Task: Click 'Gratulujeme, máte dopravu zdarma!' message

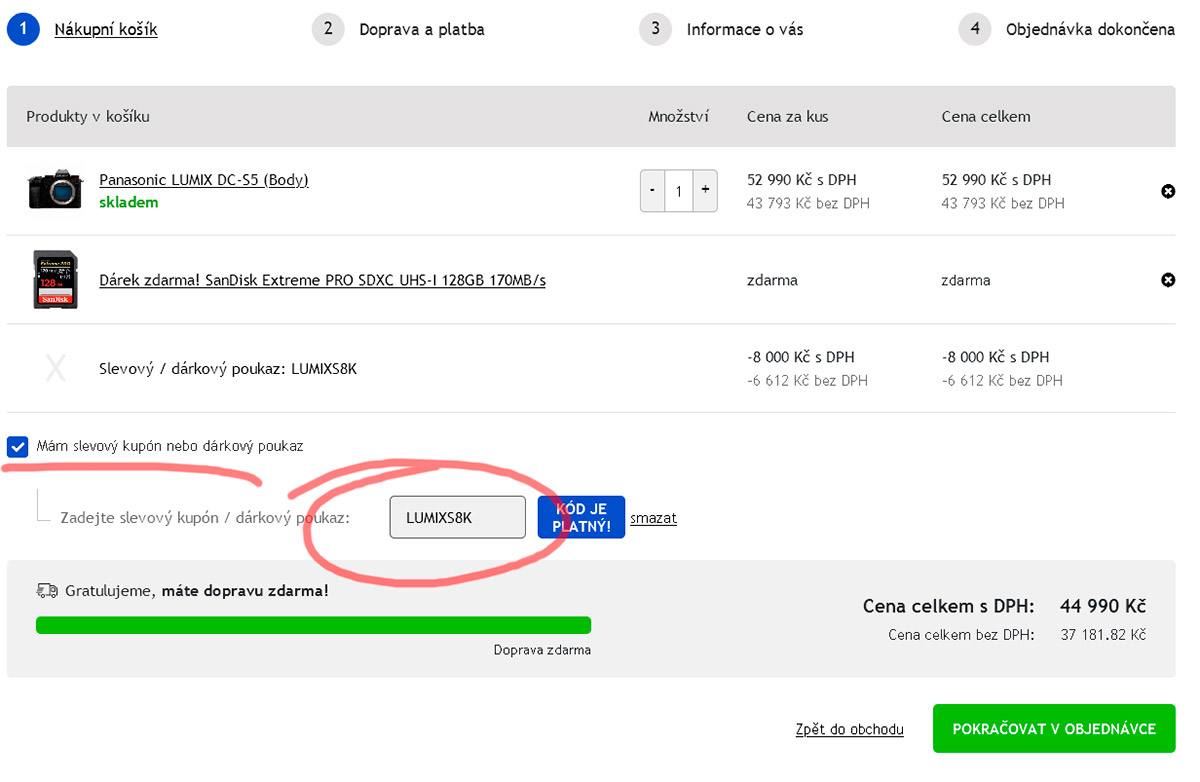Action: [x=197, y=591]
